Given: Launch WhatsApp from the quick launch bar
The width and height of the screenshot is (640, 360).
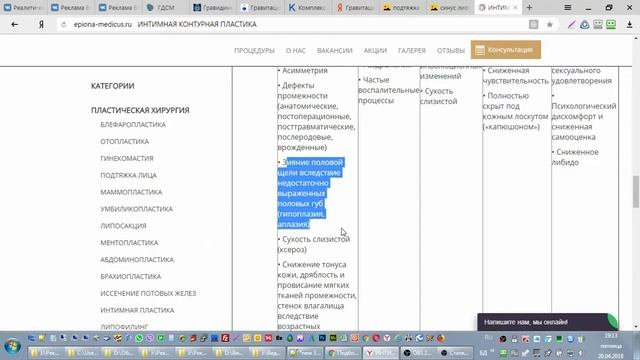Looking at the screenshot, I should click(x=139, y=338).
